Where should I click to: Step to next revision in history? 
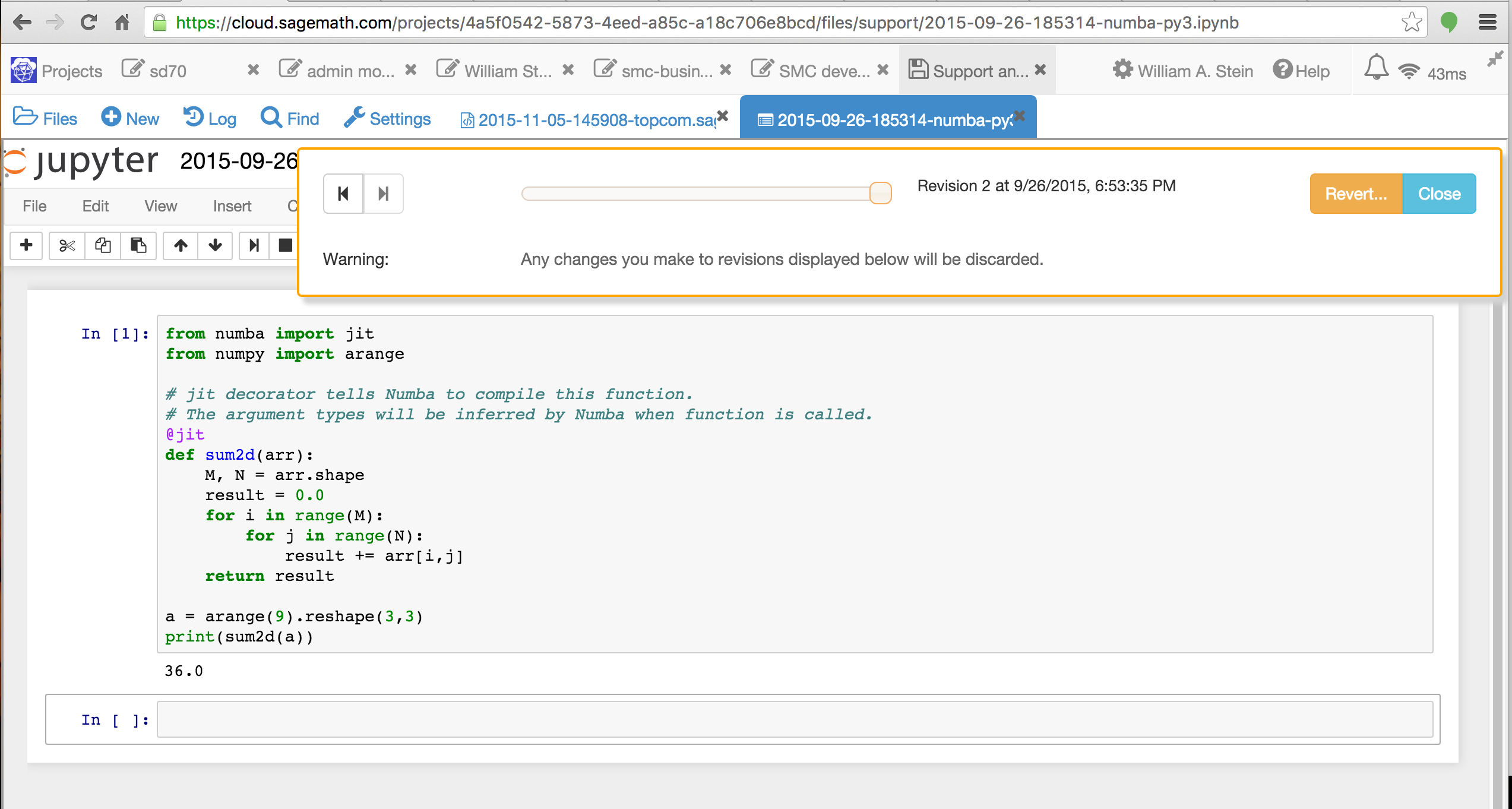[x=383, y=194]
